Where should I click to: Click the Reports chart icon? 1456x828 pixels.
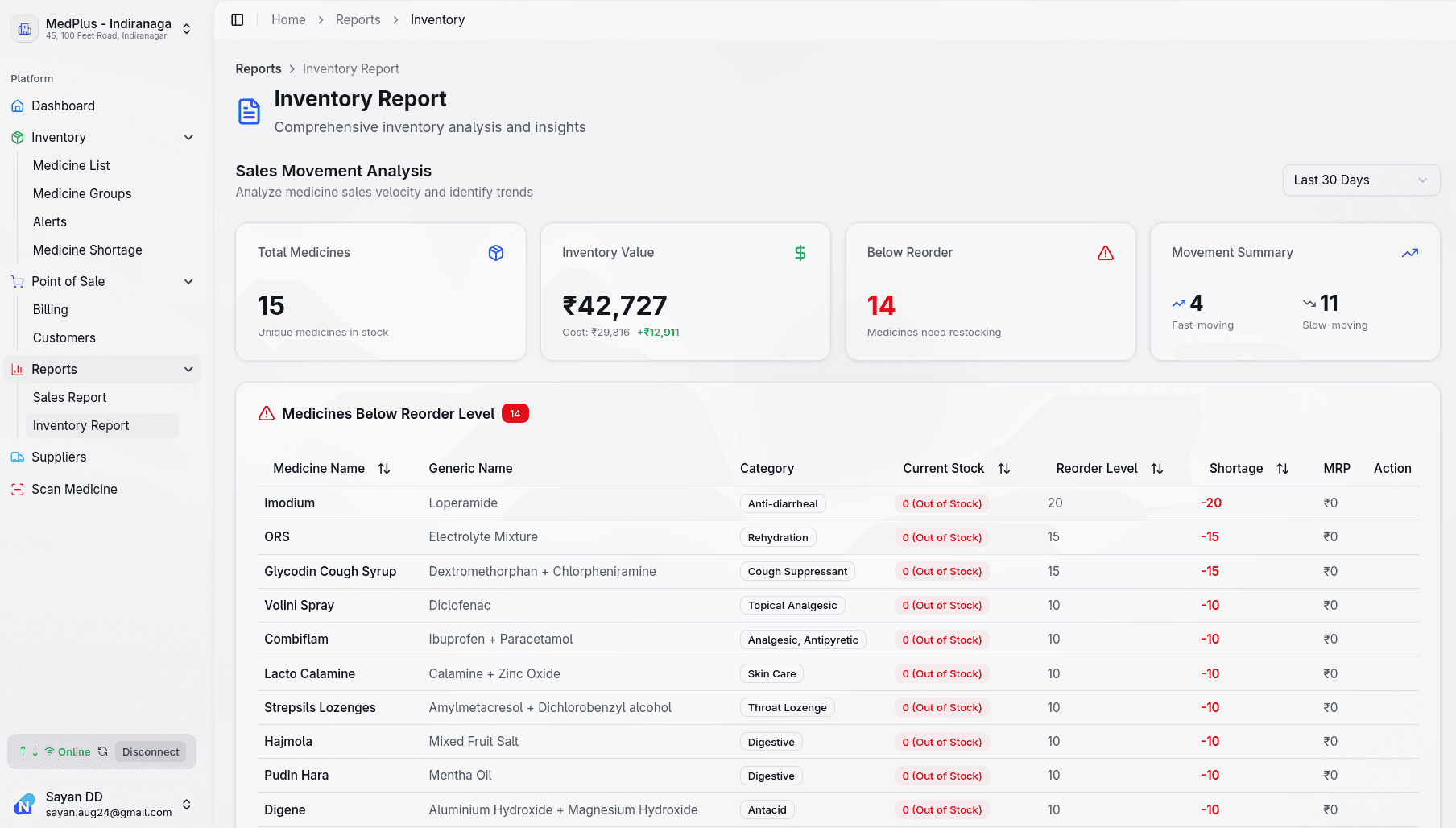click(18, 370)
